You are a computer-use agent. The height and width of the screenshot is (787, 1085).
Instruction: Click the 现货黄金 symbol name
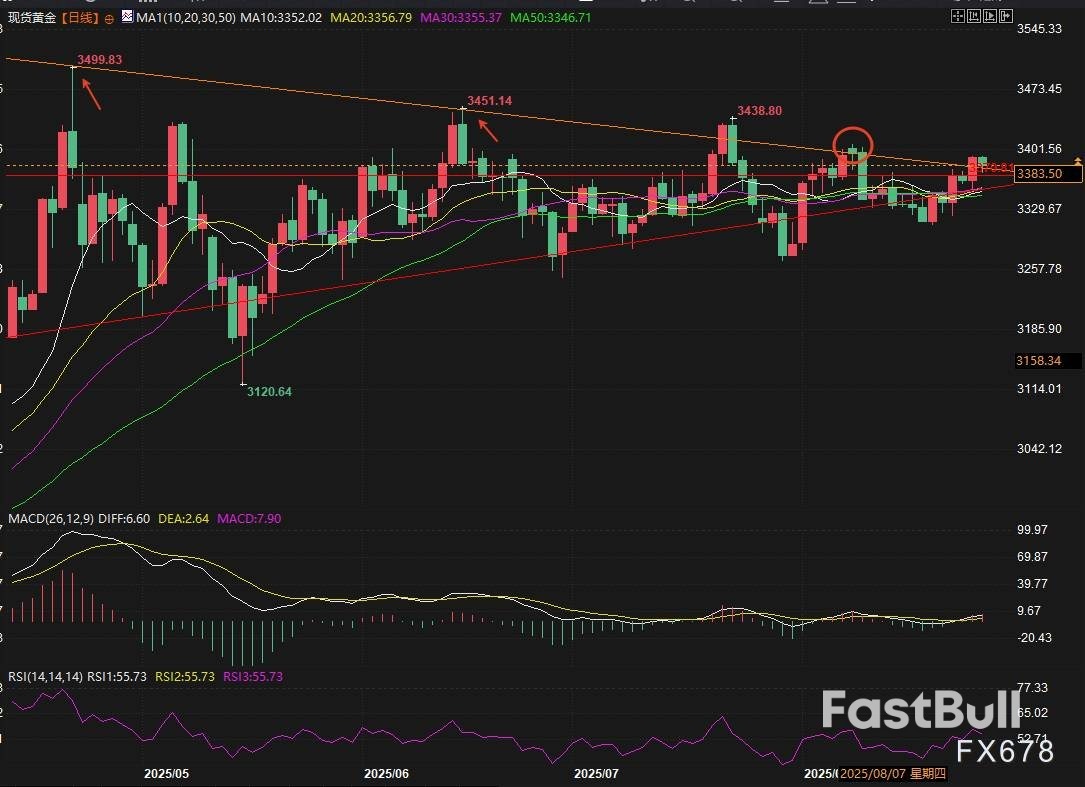pyautogui.click(x=29, y=18)
